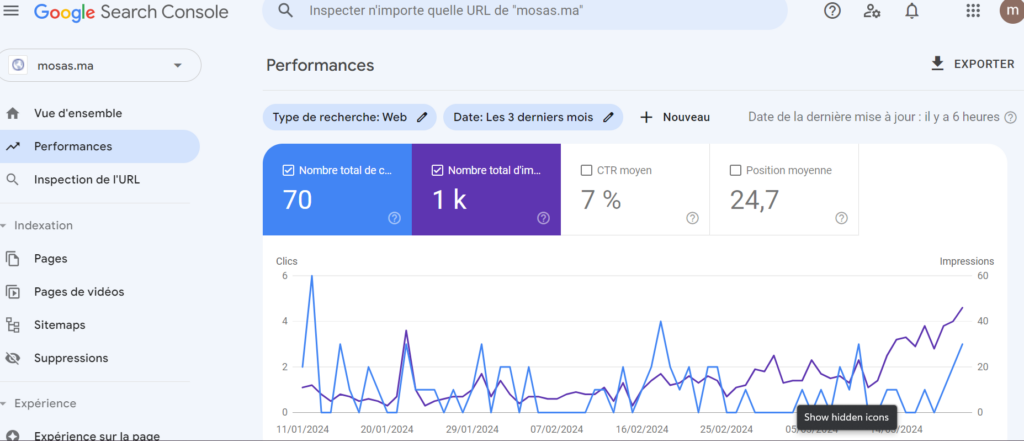
Task: Click help icon beside last update date
Action: click(x=1012, y=117)
